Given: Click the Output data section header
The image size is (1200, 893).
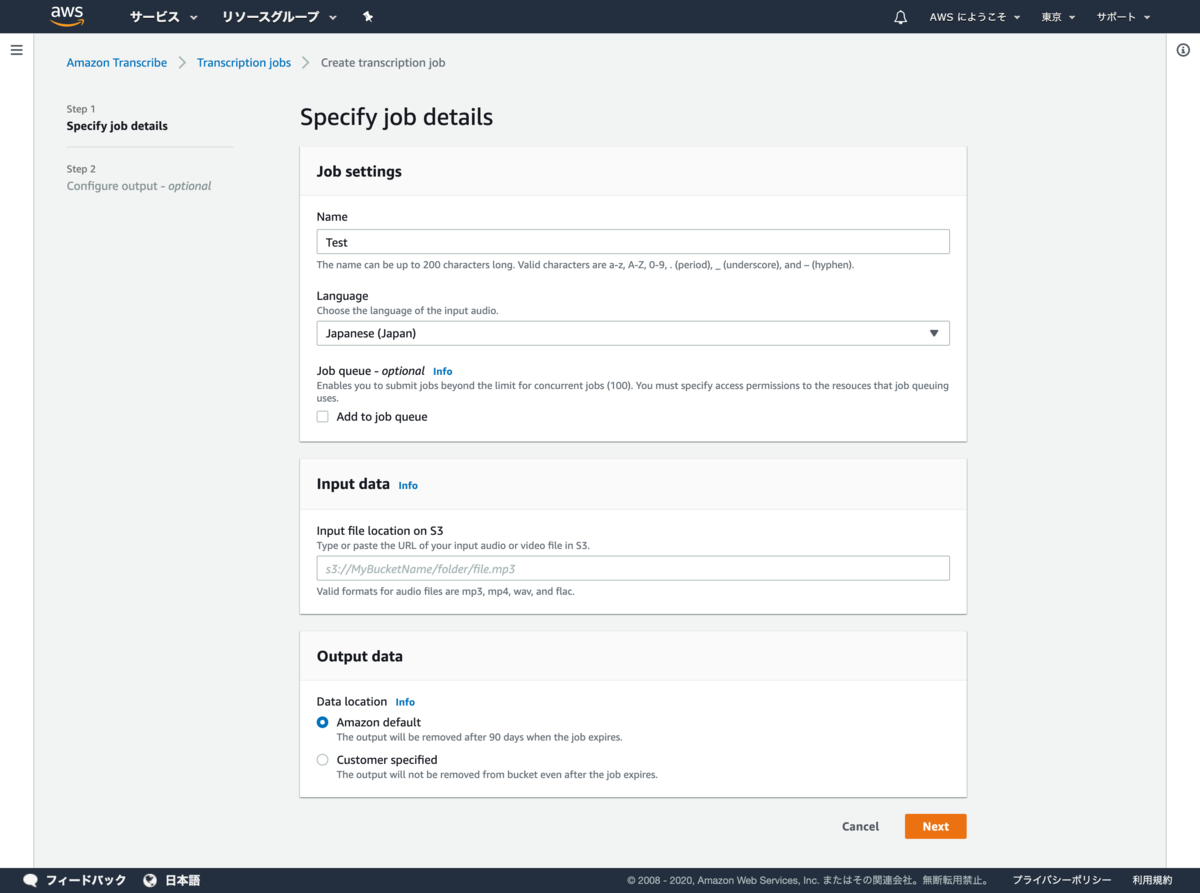Looking at the screenshot, I should tap(360, 656).
